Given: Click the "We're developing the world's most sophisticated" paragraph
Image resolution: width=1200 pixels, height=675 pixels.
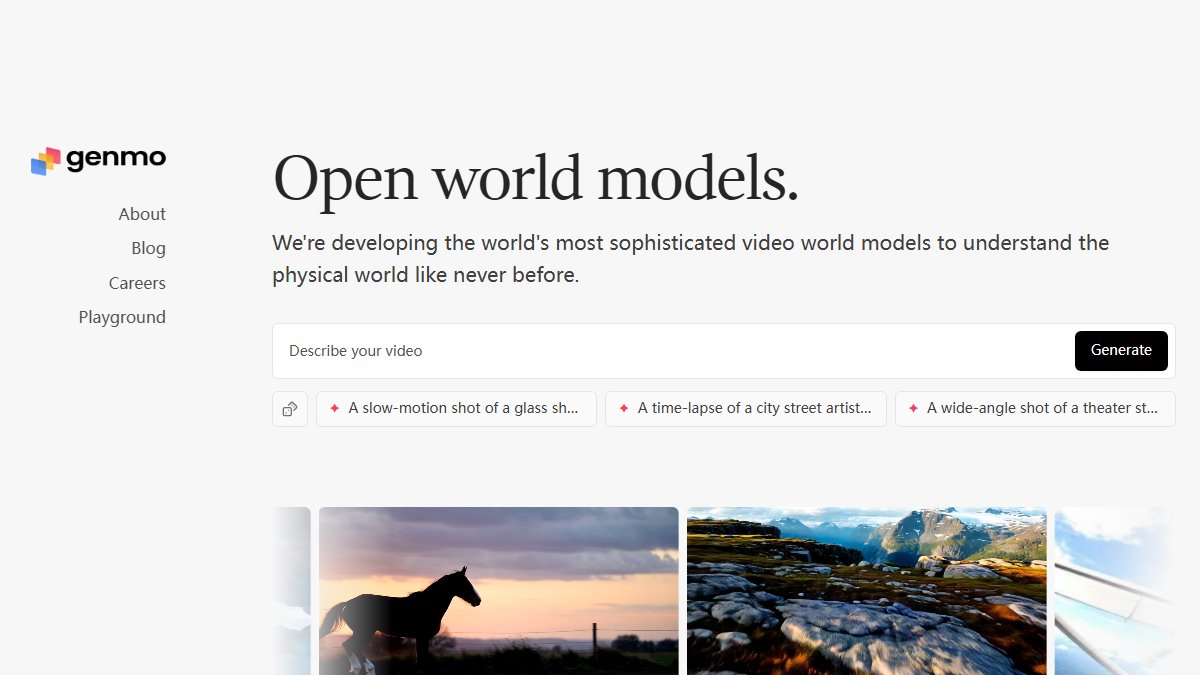Looking at the screenshot, I should 691,259.
